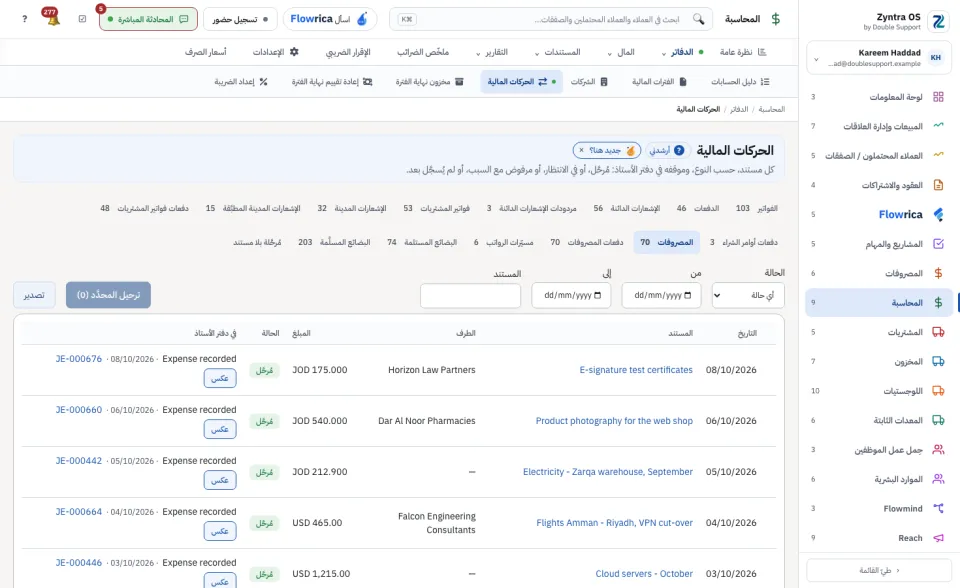Viewport: 960px width, 588px height.
Task: Open Flowmind sidebar icon
Action: (938, 508)
